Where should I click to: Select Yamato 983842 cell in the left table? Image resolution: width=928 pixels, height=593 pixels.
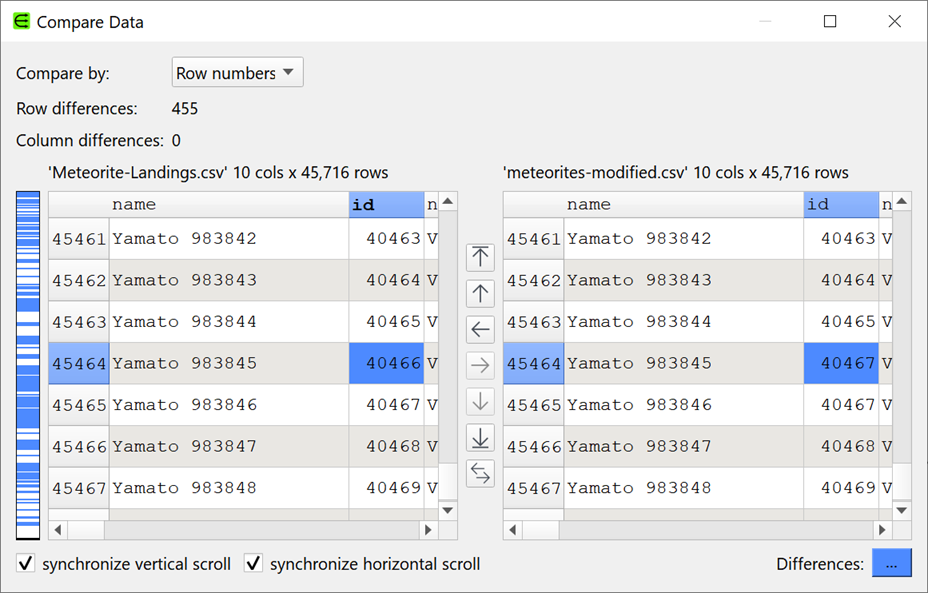228,239
